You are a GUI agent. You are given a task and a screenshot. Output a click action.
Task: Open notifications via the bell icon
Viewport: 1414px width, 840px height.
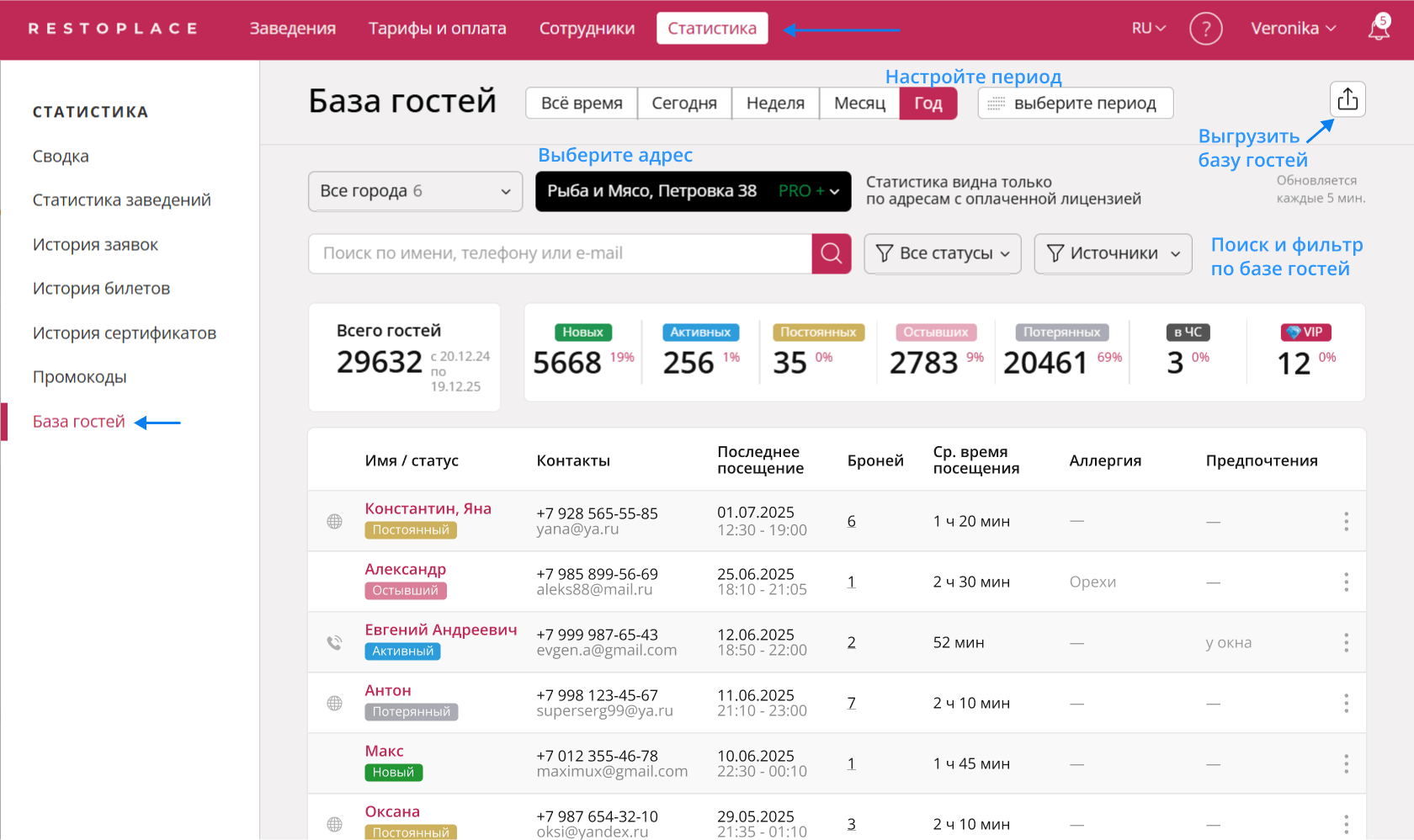click(1379, 29)
